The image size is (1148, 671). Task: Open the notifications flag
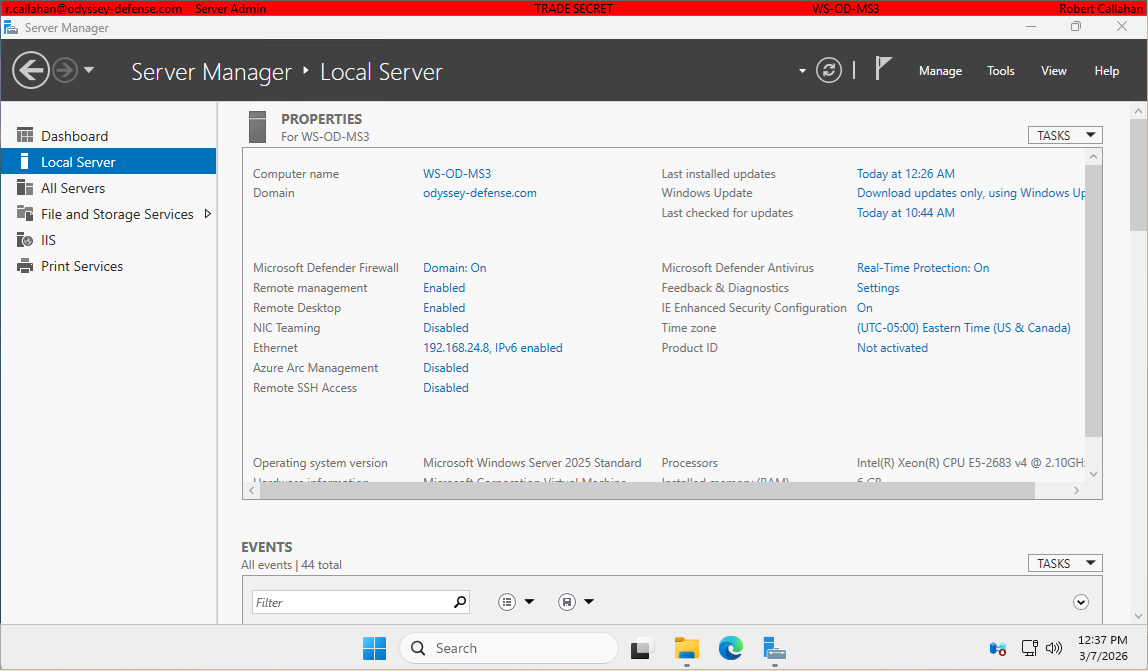tap(884, 67)
